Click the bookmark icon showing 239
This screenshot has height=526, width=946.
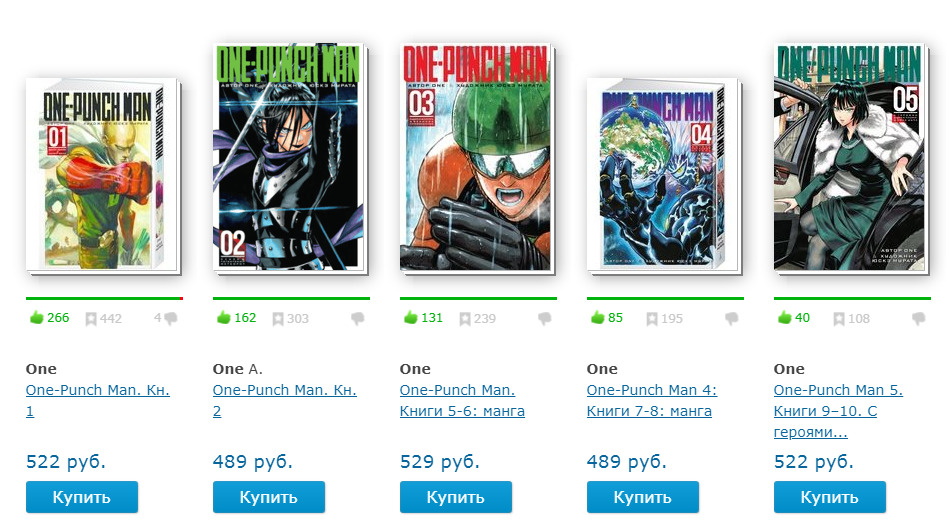pyautogui.click(x=465, y=318)
